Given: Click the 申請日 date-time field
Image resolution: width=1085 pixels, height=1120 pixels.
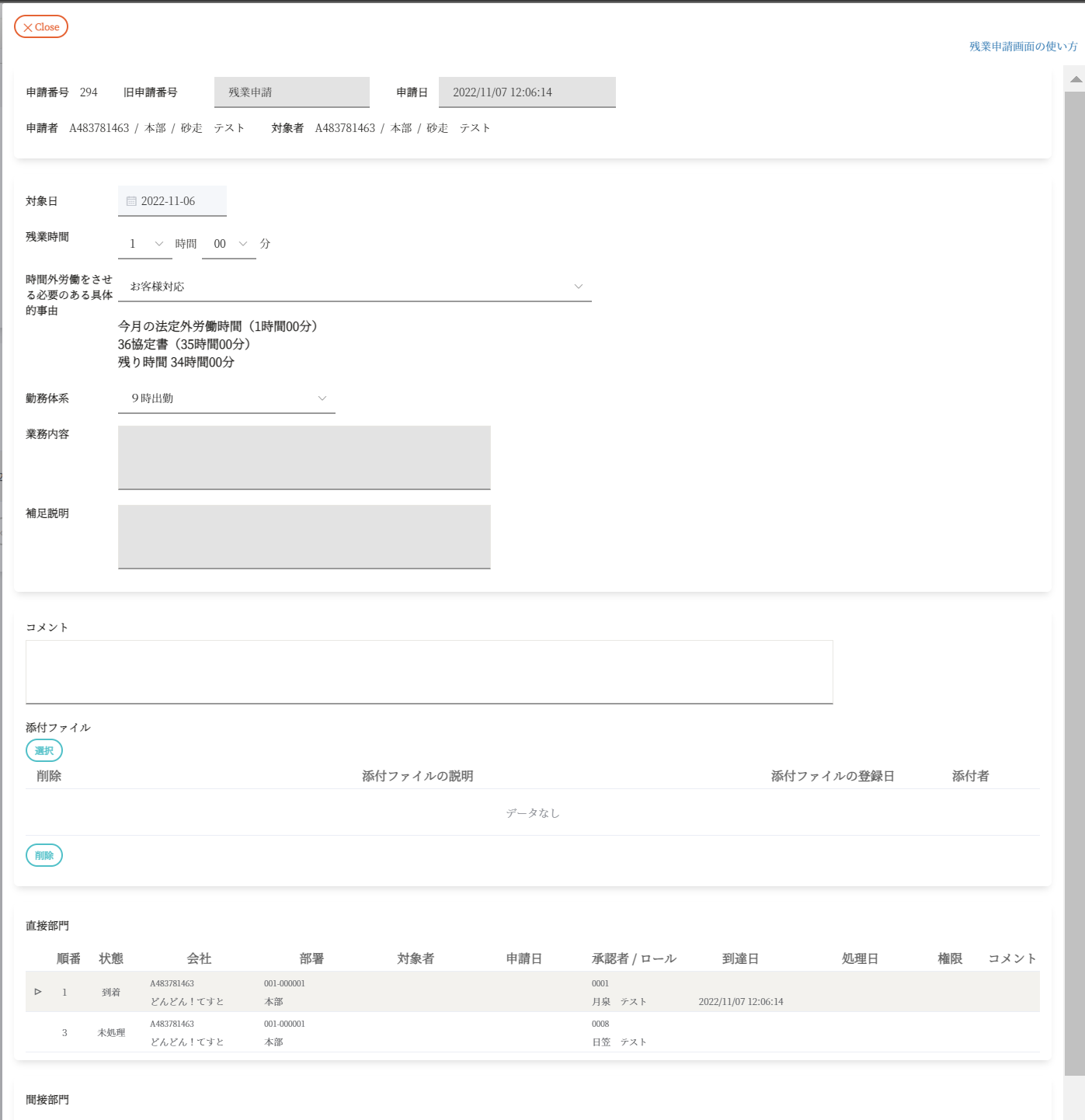Looking at the screenshot, I should pos(527,92).
